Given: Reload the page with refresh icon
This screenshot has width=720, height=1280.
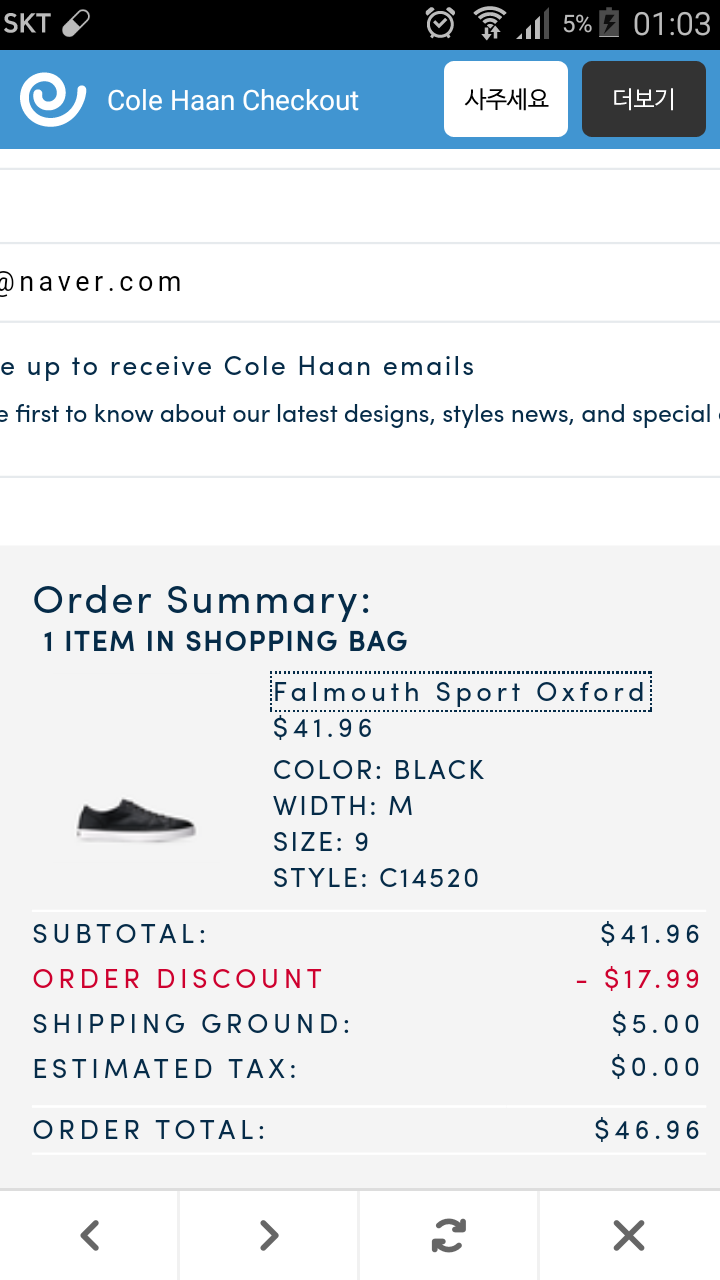Looking at the screenshot, I should [x=449, y=1236].
